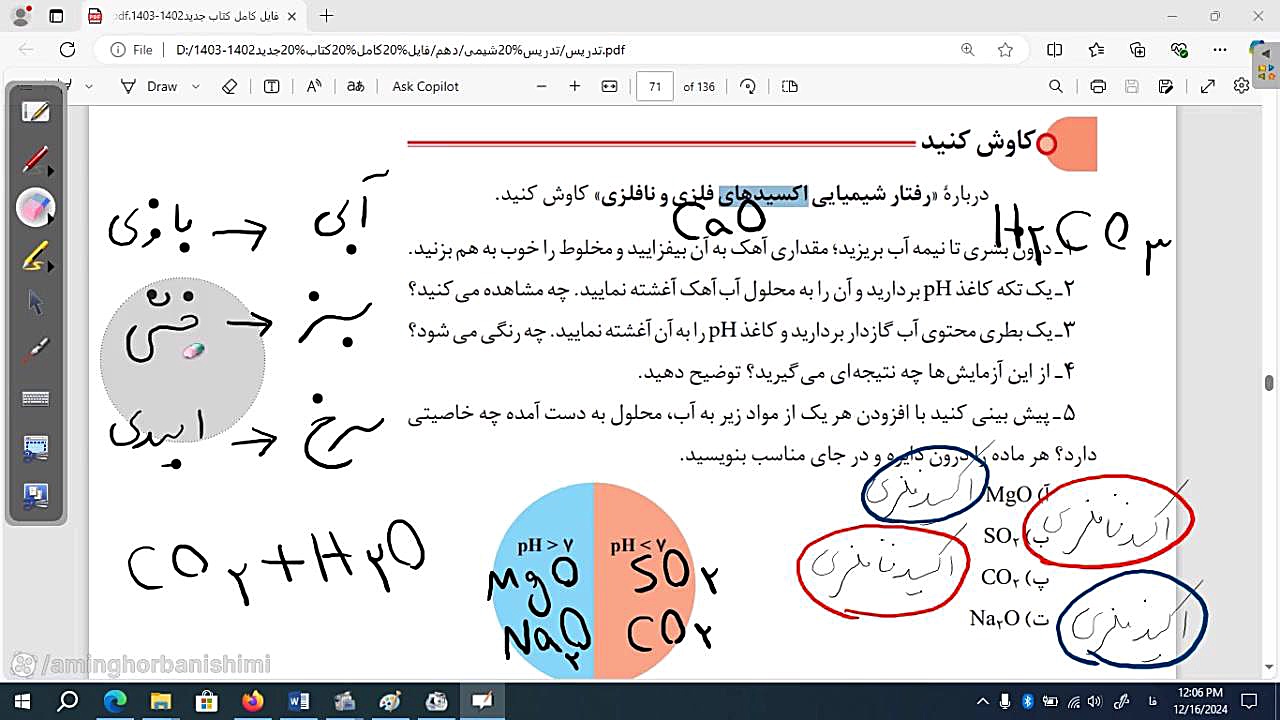Open the highlight options dropdown arrow
Image resolution: width=1280 pixels, height=720 pixels.
click(x=89, y=87)
